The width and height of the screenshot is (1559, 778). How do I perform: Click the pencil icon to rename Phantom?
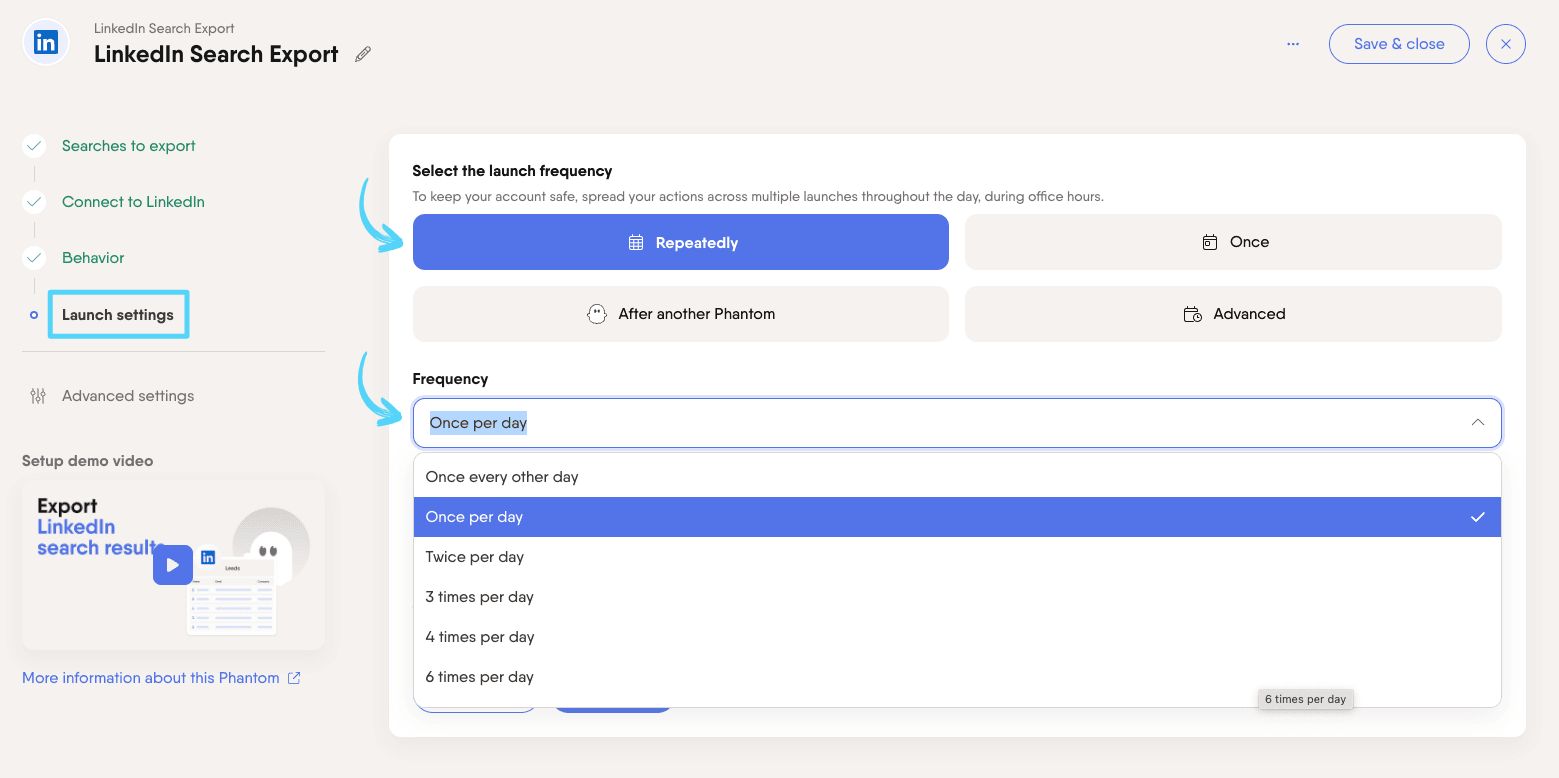(x=363, y=54)
